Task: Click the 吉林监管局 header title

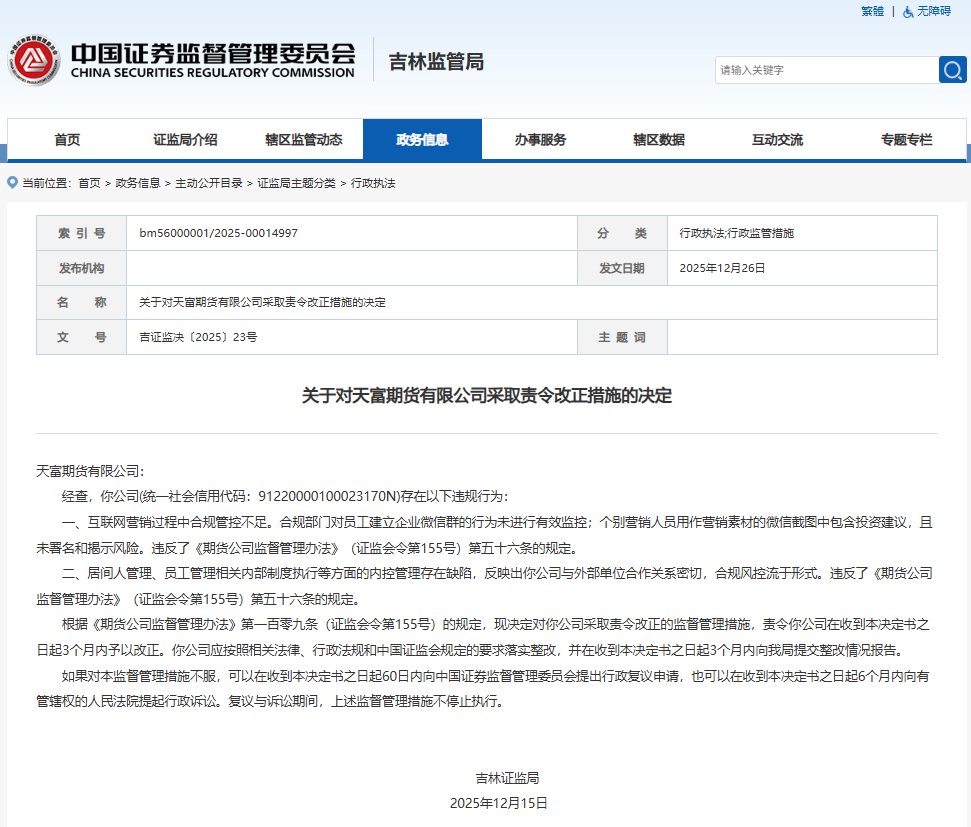Action: 436,62
